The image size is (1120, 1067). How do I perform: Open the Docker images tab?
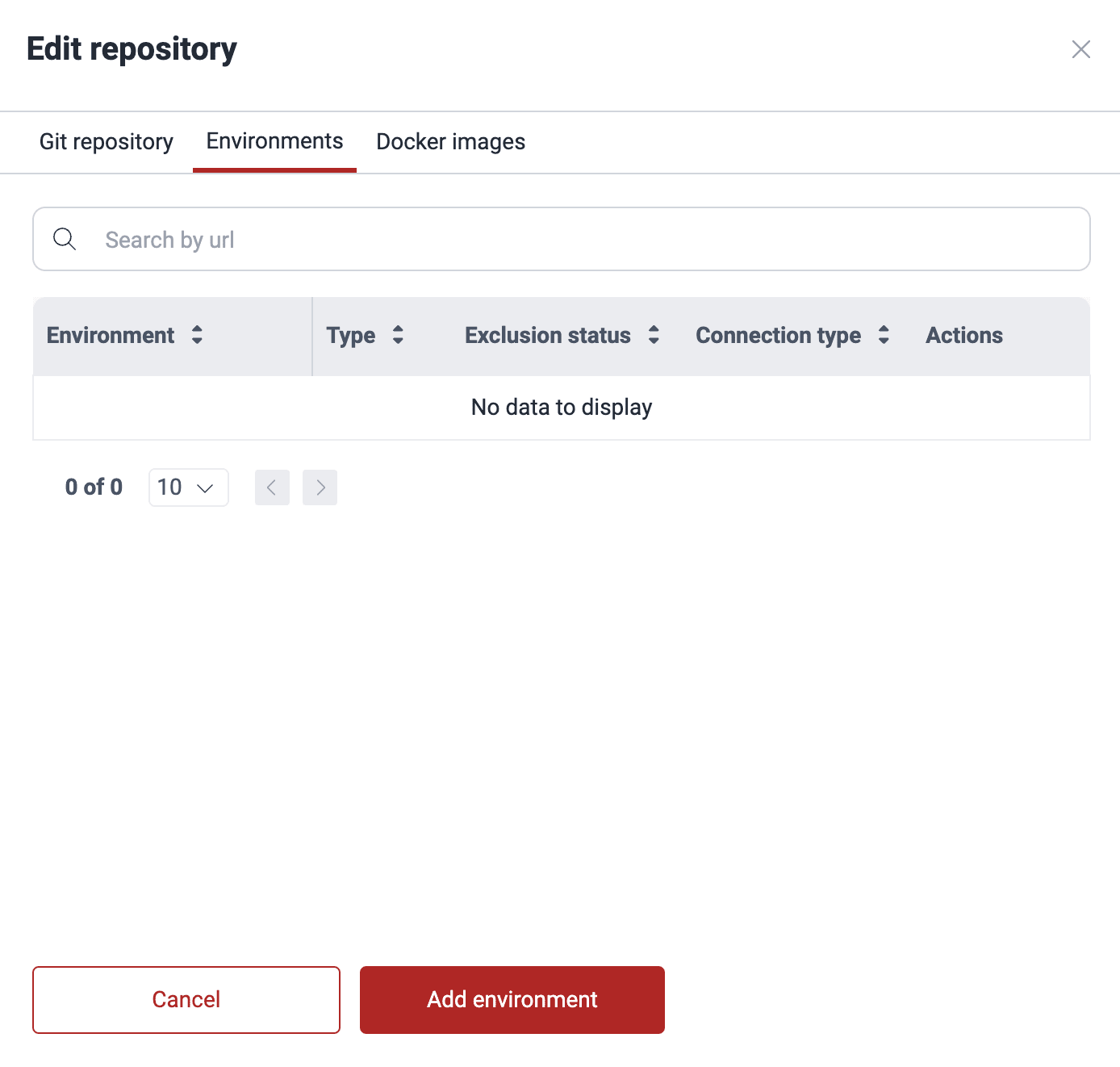pyautogui.click(x=450, y=142)
